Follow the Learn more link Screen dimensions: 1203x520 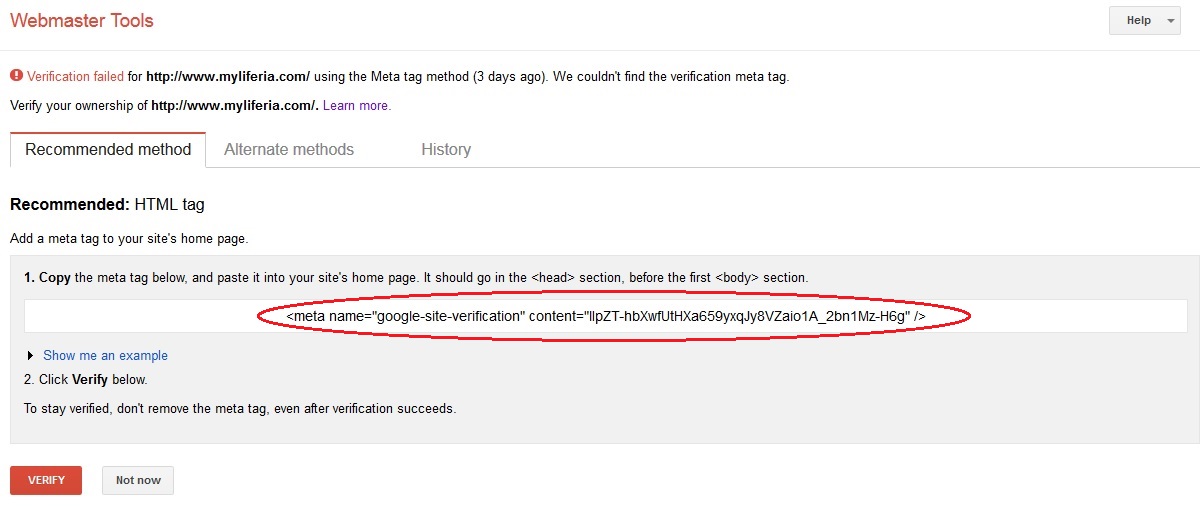click(357, 105)
